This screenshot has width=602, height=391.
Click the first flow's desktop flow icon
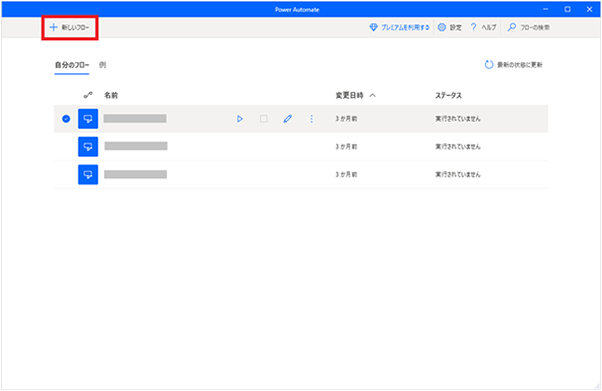point(88,119)
